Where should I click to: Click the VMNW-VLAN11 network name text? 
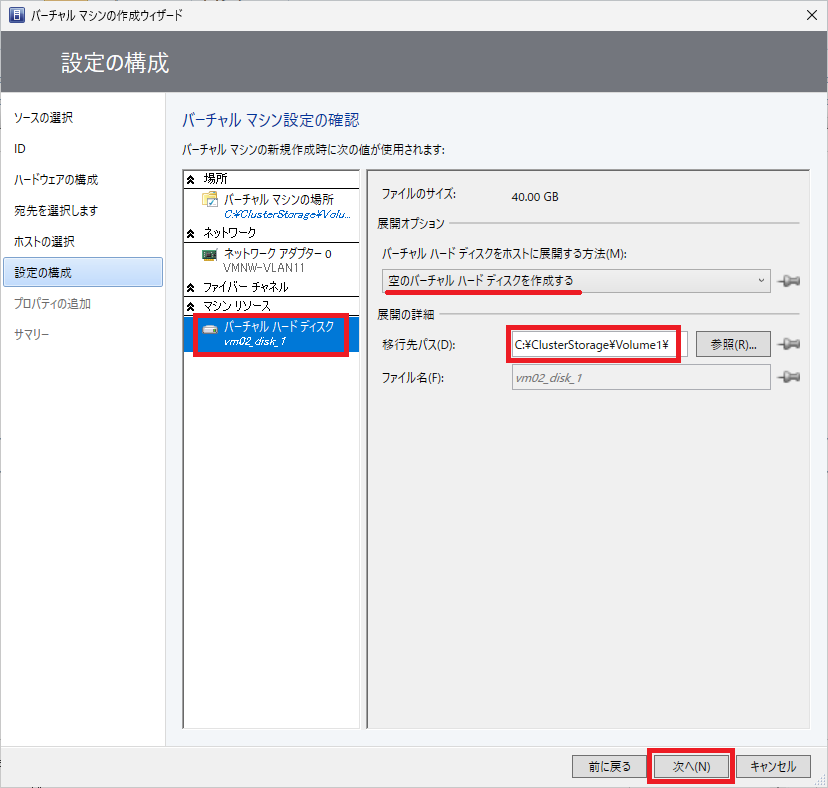[x=264, y=268]
